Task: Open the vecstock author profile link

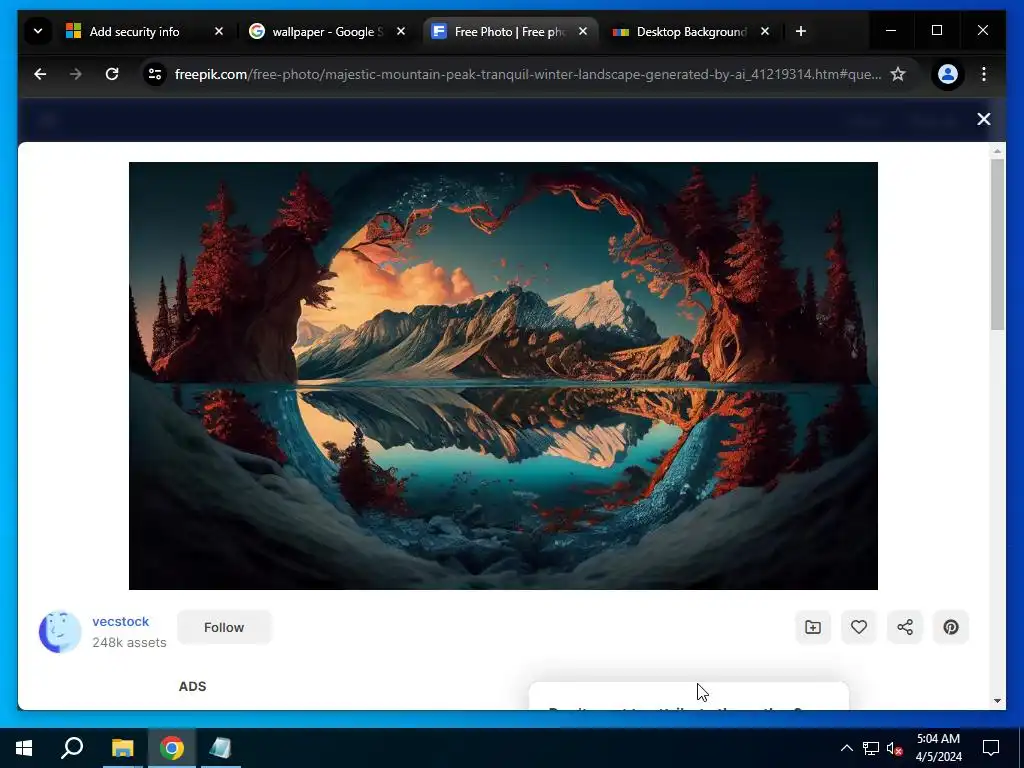Action: [x=120, y=622]
